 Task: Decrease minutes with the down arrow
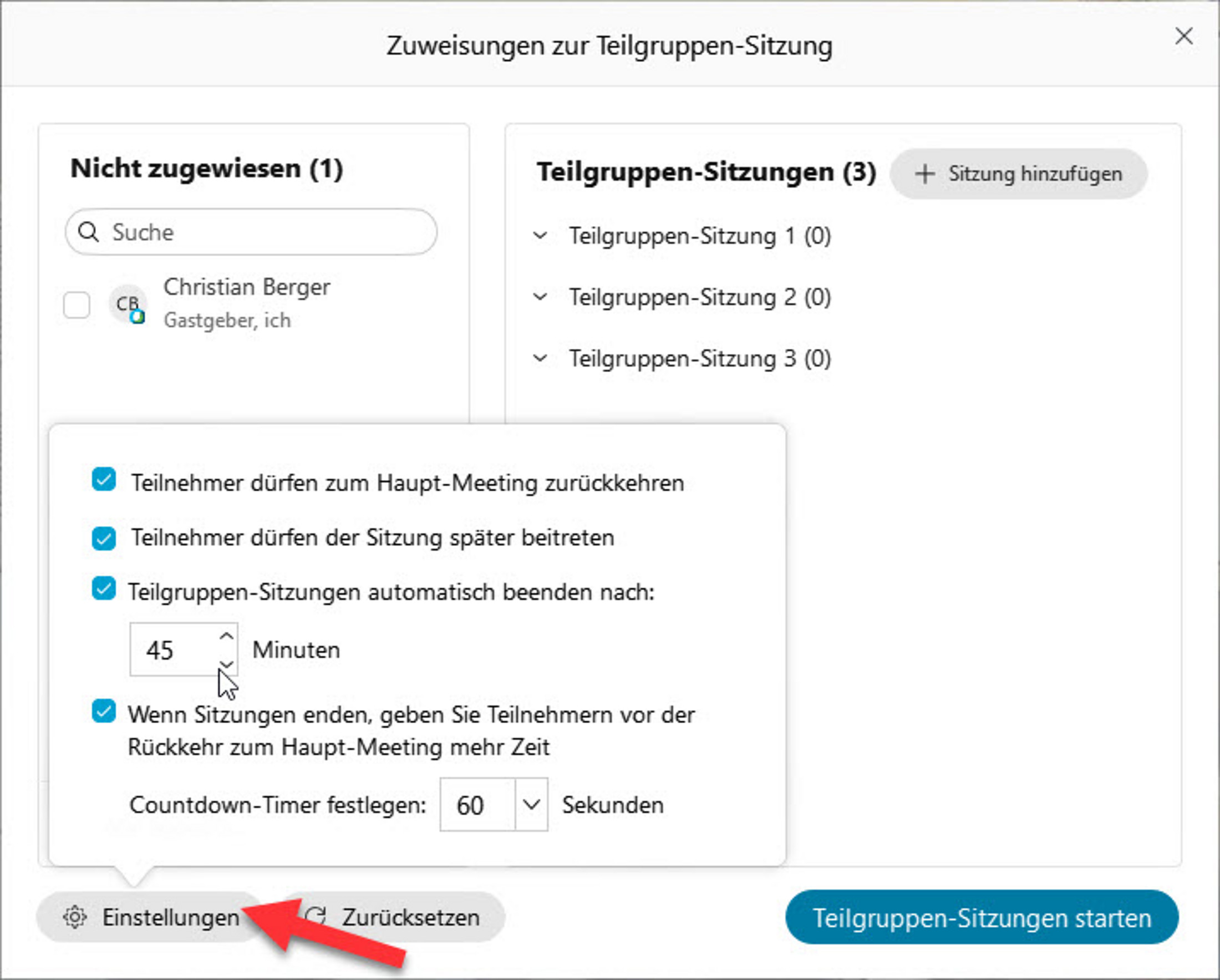226,663
